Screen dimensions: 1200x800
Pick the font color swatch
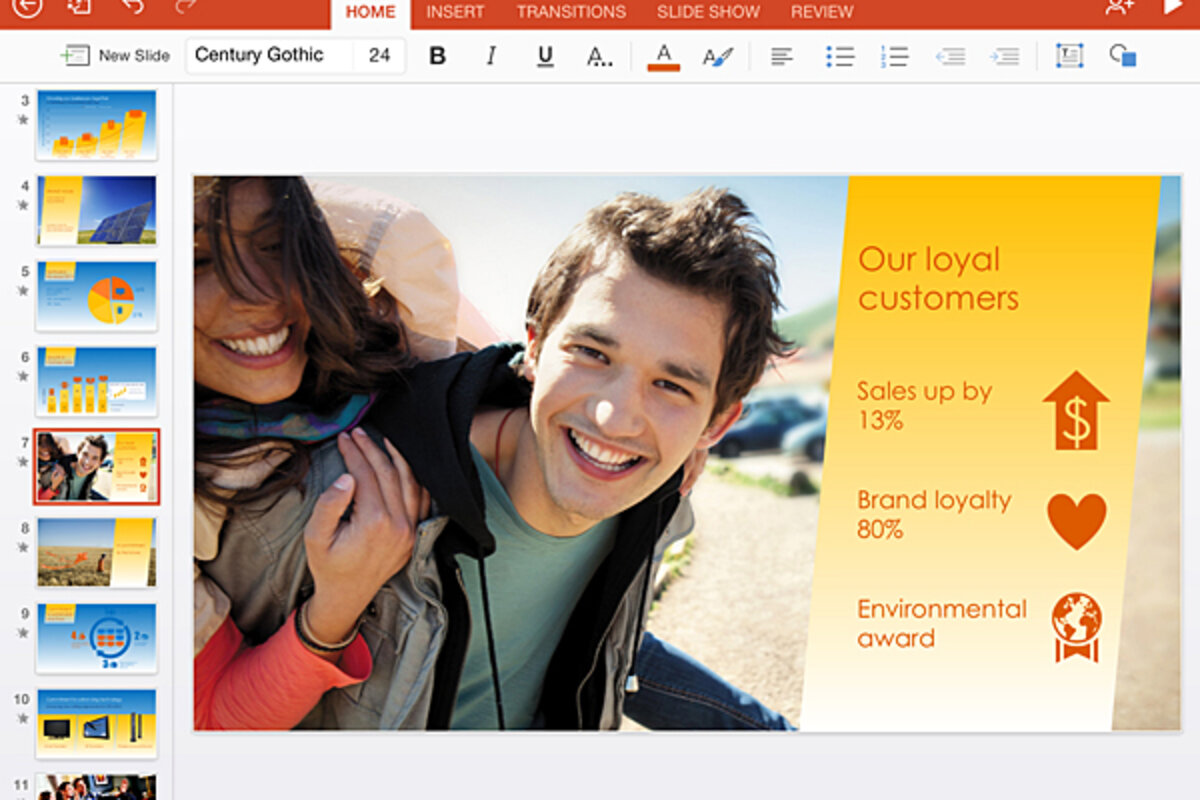click(x=664, y=56)
